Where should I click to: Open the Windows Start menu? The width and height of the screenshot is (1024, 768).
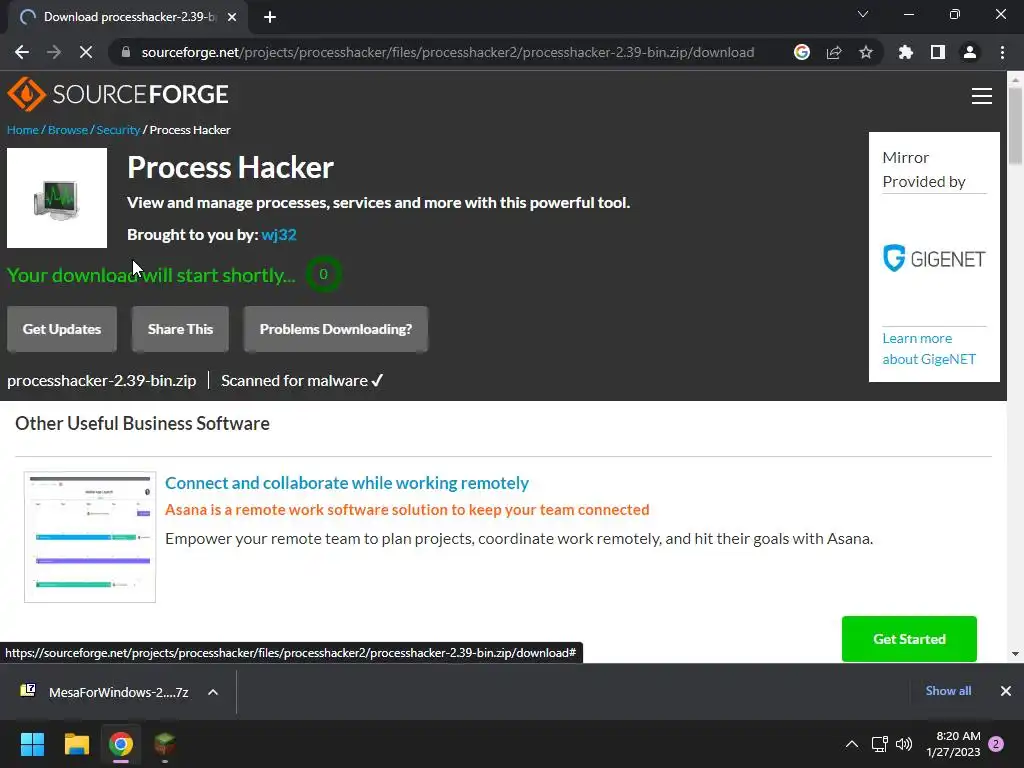[x=32, y=744]
